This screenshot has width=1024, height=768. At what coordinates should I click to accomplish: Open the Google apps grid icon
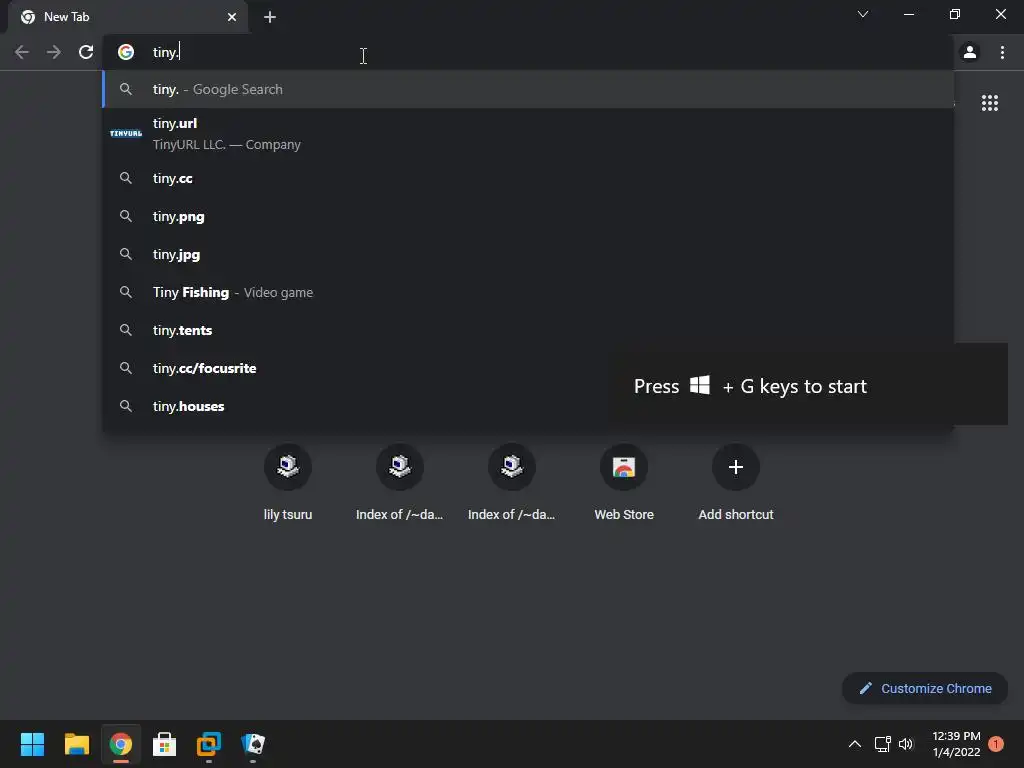point(990,103)
